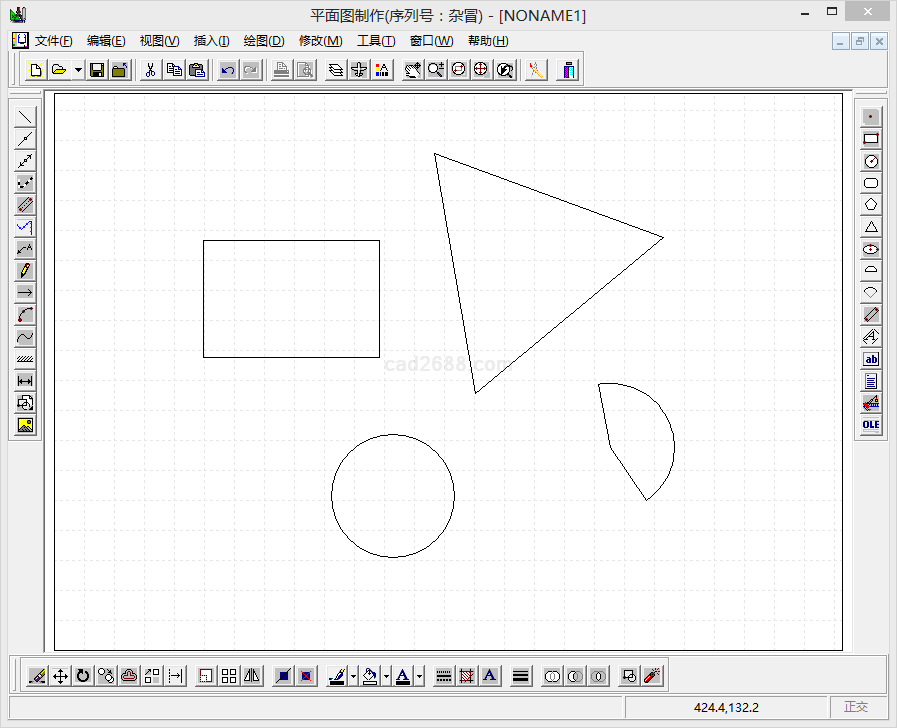Select the line drawing tool
Screen dimensions: 897x728
(25, 117)
